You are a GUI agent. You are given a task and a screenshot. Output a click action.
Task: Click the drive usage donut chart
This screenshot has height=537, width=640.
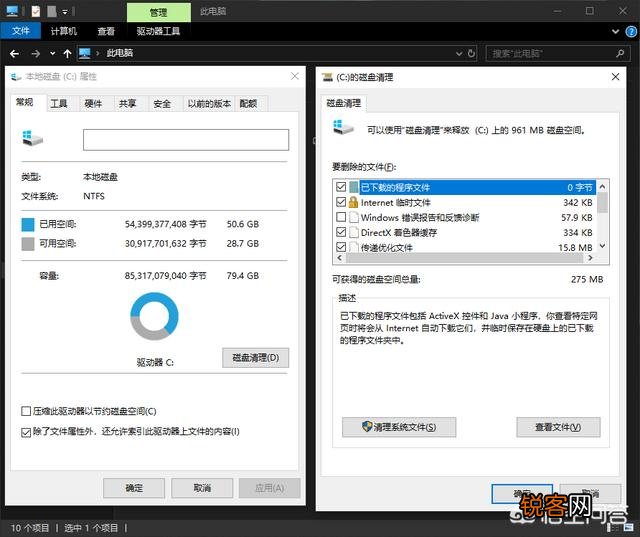tap(154, 316)
